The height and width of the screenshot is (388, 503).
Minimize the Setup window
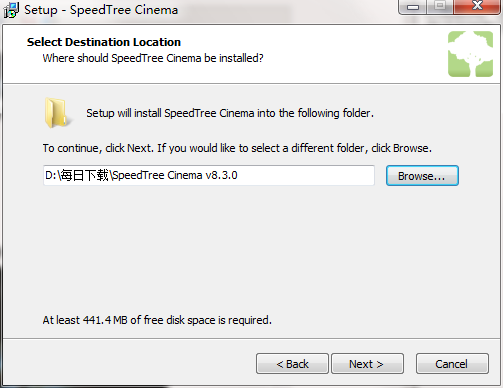pyautogui.click(x=413, y=7)
